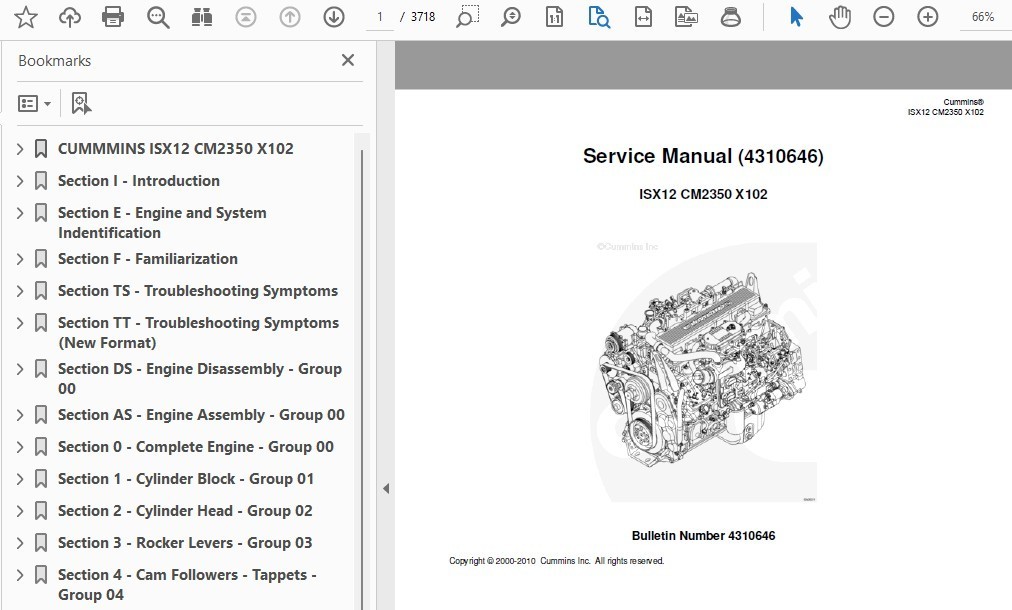This screenshot has width=1012, height=610.
Task: Open Section DS - Engine Disassembly - Group 00
Action: pyautogui.click(x=200, y=378)
